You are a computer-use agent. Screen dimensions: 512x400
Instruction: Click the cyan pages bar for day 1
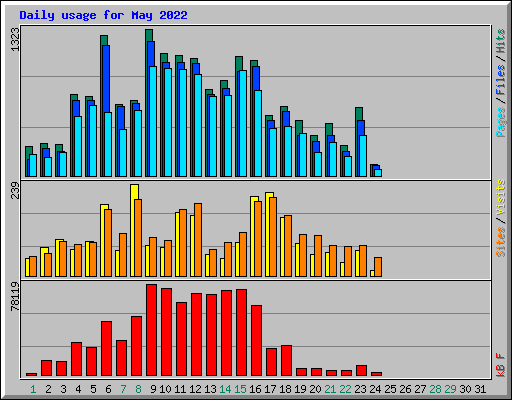[33, 165]
